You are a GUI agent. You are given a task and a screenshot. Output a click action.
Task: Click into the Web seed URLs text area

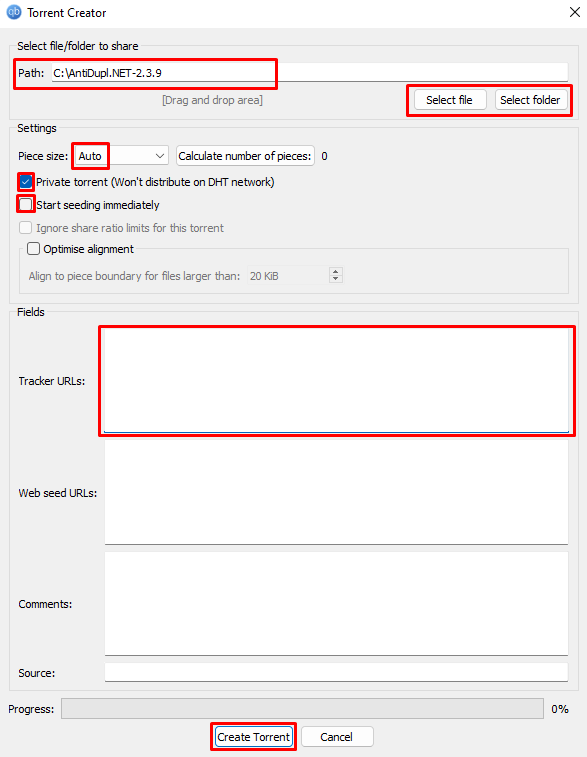tap(336, 492)
